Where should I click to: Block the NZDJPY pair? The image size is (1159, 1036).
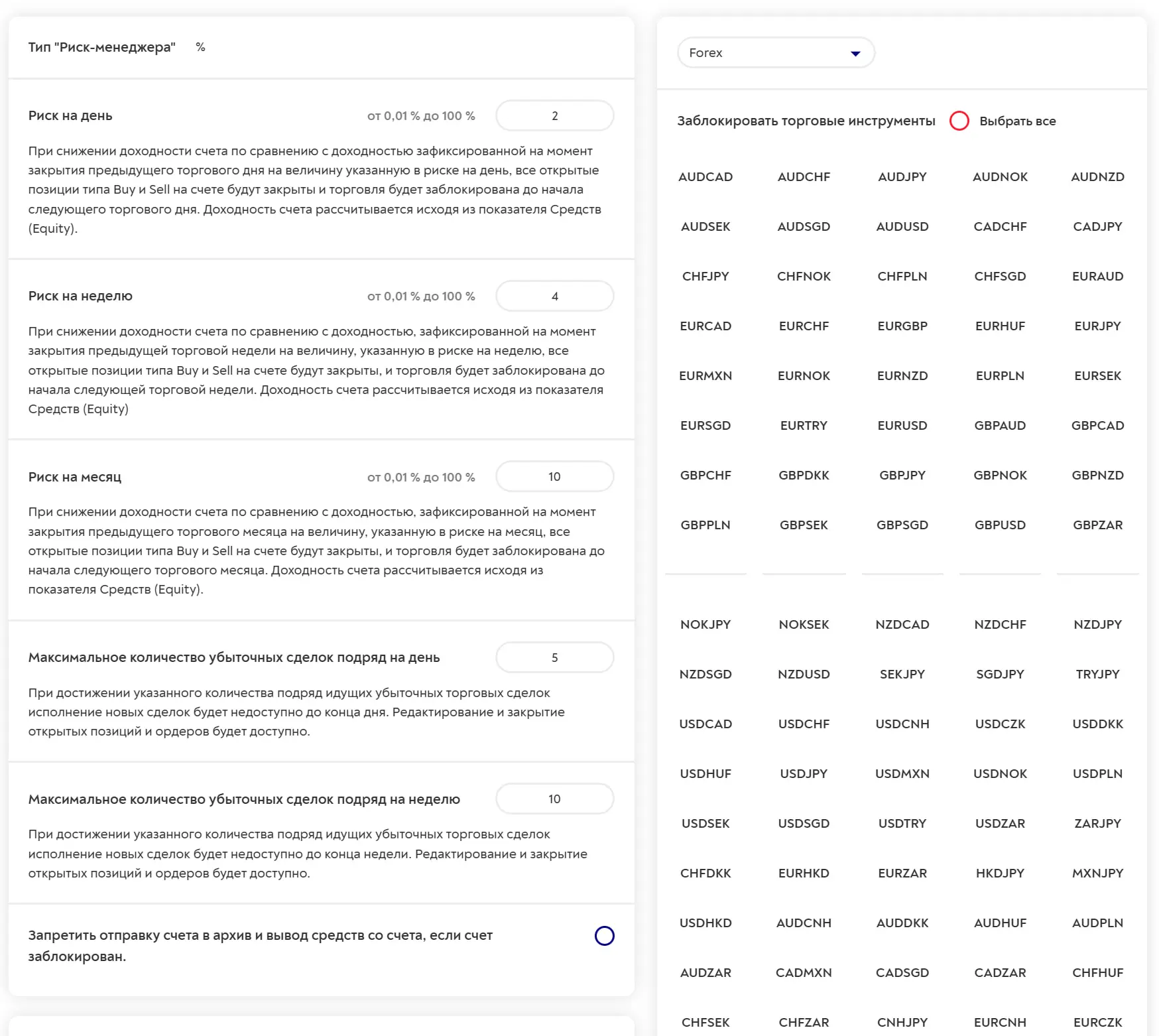coord(1098,624)
